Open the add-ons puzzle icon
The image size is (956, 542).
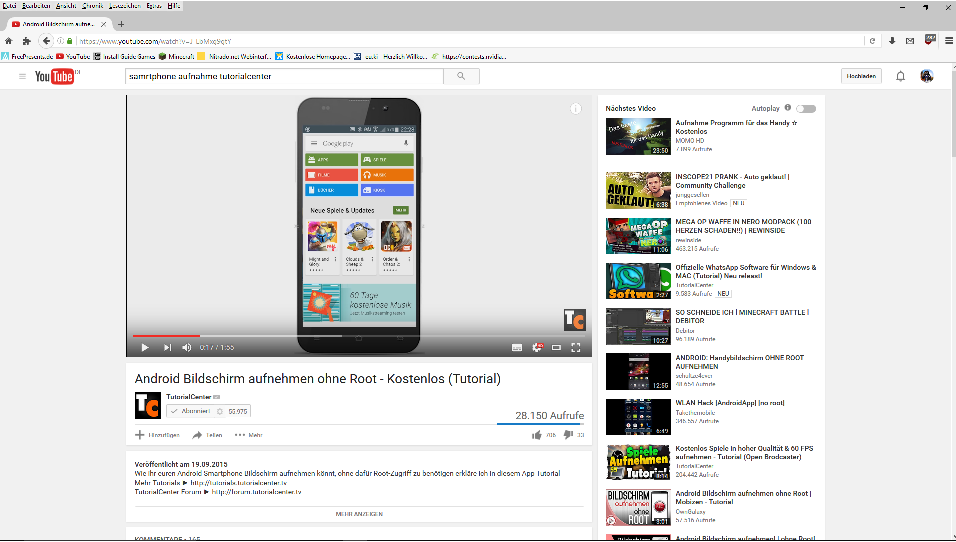(x=26, y=41)
